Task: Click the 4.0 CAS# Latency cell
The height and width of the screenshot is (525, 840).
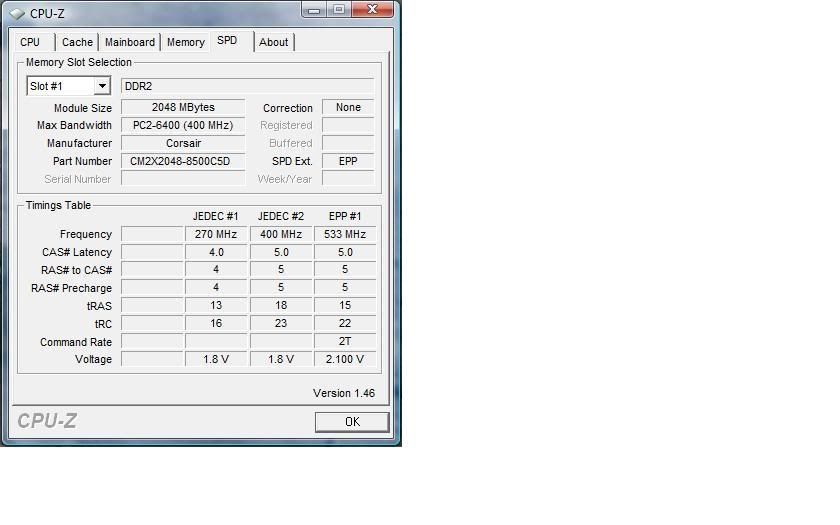Action: (x=216, y=252)
